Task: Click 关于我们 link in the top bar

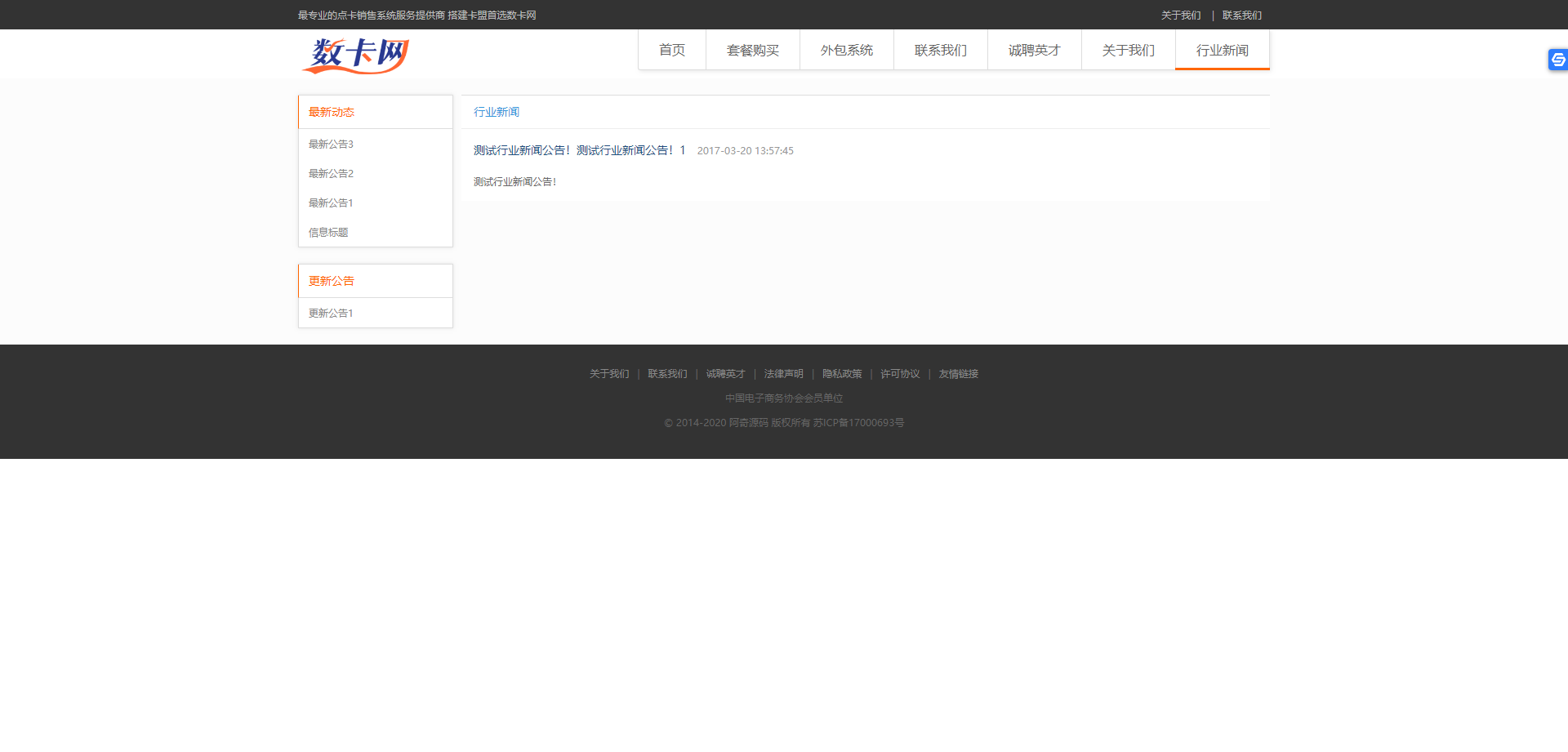Action: [1181, 16]
